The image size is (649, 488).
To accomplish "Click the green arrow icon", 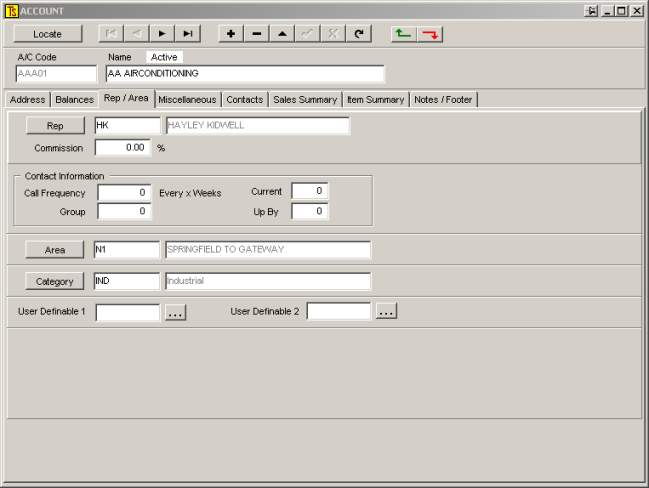I will [402, 34].
